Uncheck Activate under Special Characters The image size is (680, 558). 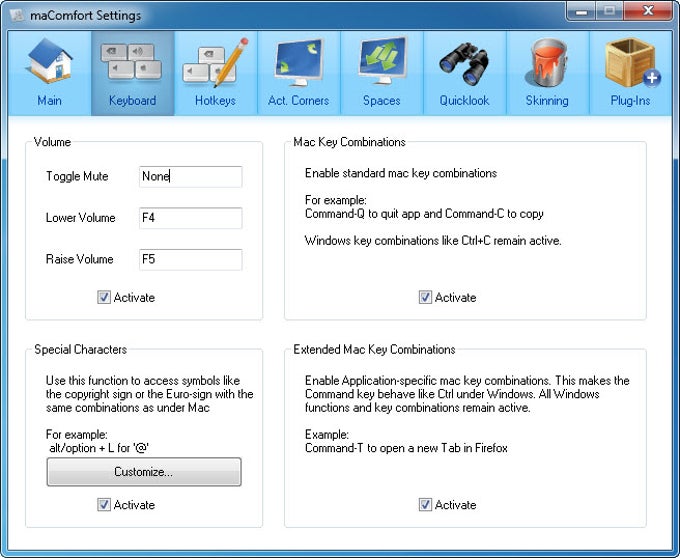(104, 505)
